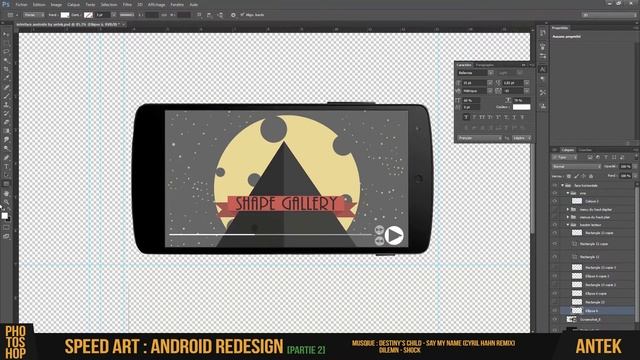This screenshot has width=640, height=360.
Task: Lock transparent pixels in Calques panel
Action: coord(569,176)
